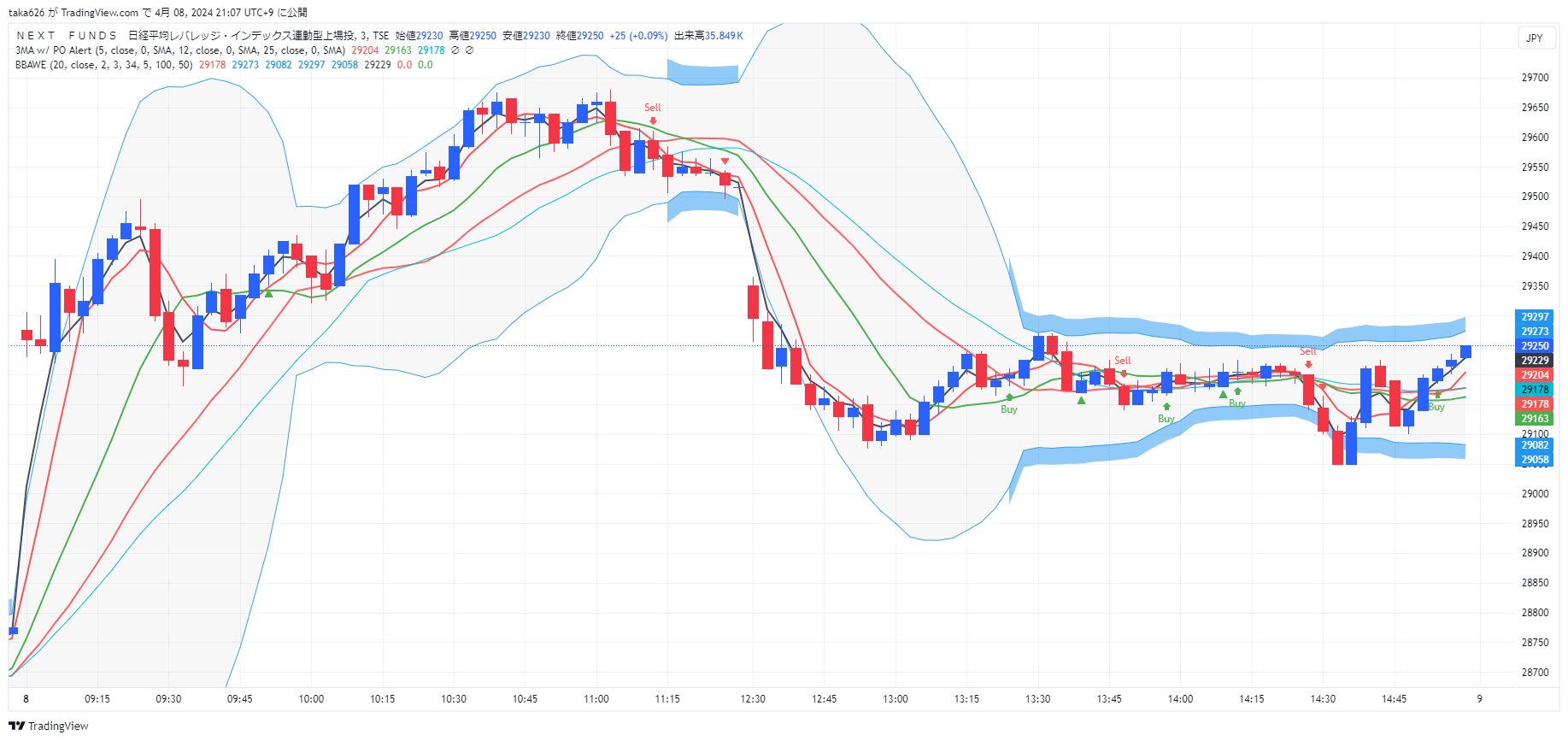This screenshot has height=741, width=1568.
Task: Click the green Buy arrow near 13:21
Action: [1009, 397]
